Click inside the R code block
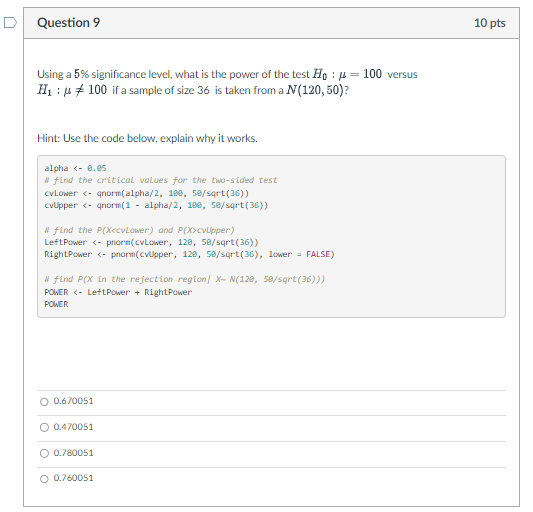This screenshot has width=533, height=512. 271,237
